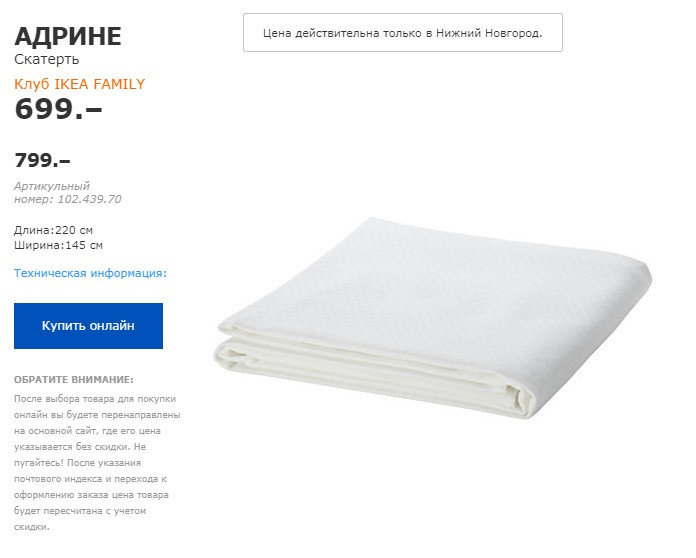696x558 pixels.
Task: Click the Длина:220 см dimension text
Action: point(53,230)
